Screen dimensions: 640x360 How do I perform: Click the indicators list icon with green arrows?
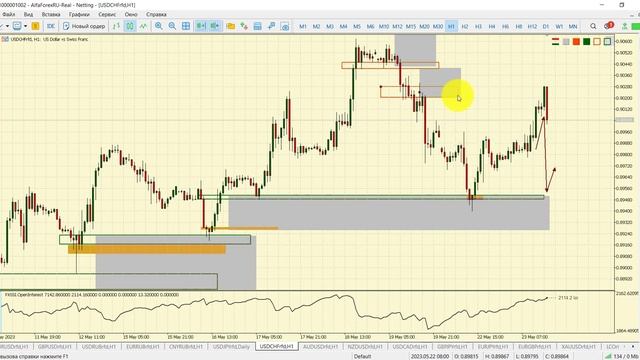pos(244,26)
